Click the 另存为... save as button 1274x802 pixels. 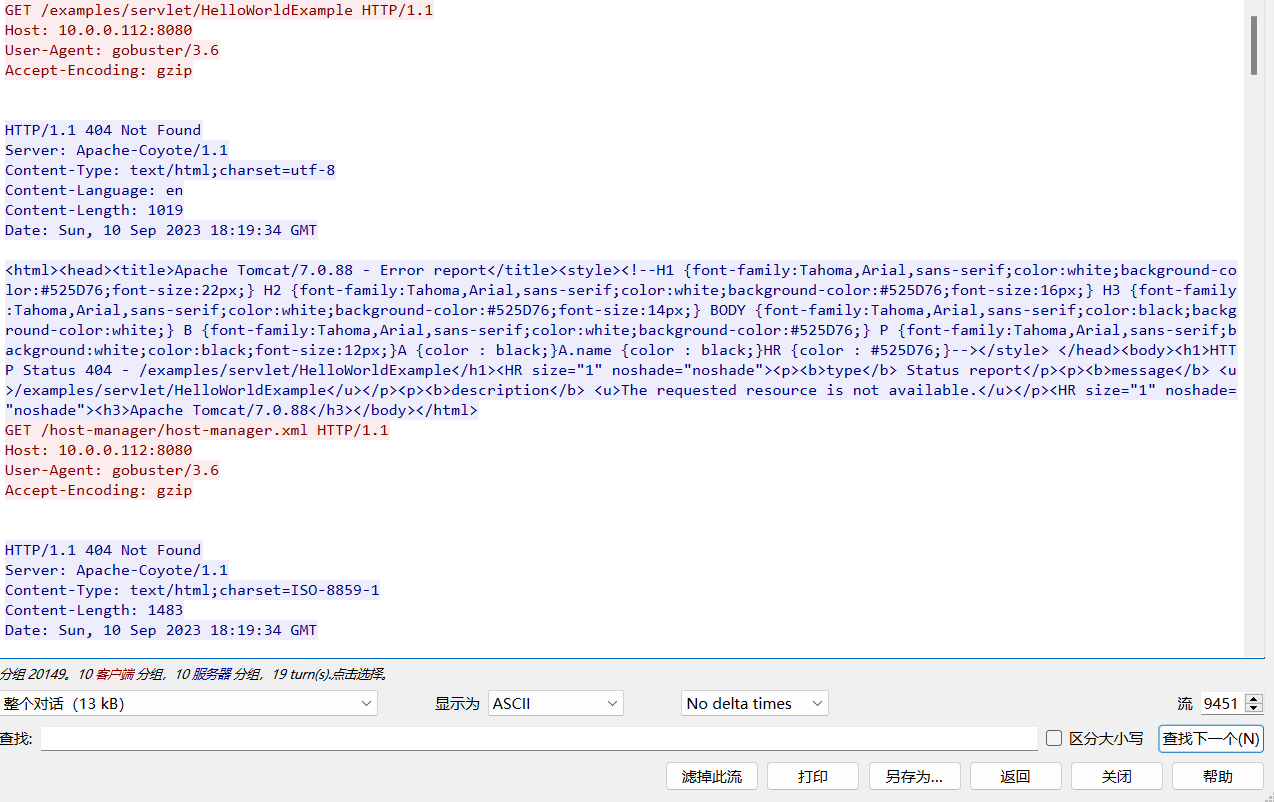tap(914, 776)
